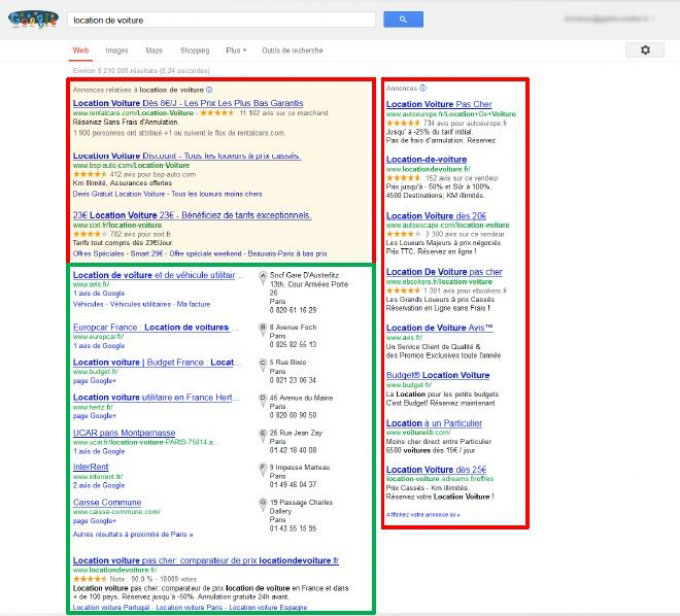Open the account email in the header
The width and height of the screenshot is (680, 616).
pos(607,19)
